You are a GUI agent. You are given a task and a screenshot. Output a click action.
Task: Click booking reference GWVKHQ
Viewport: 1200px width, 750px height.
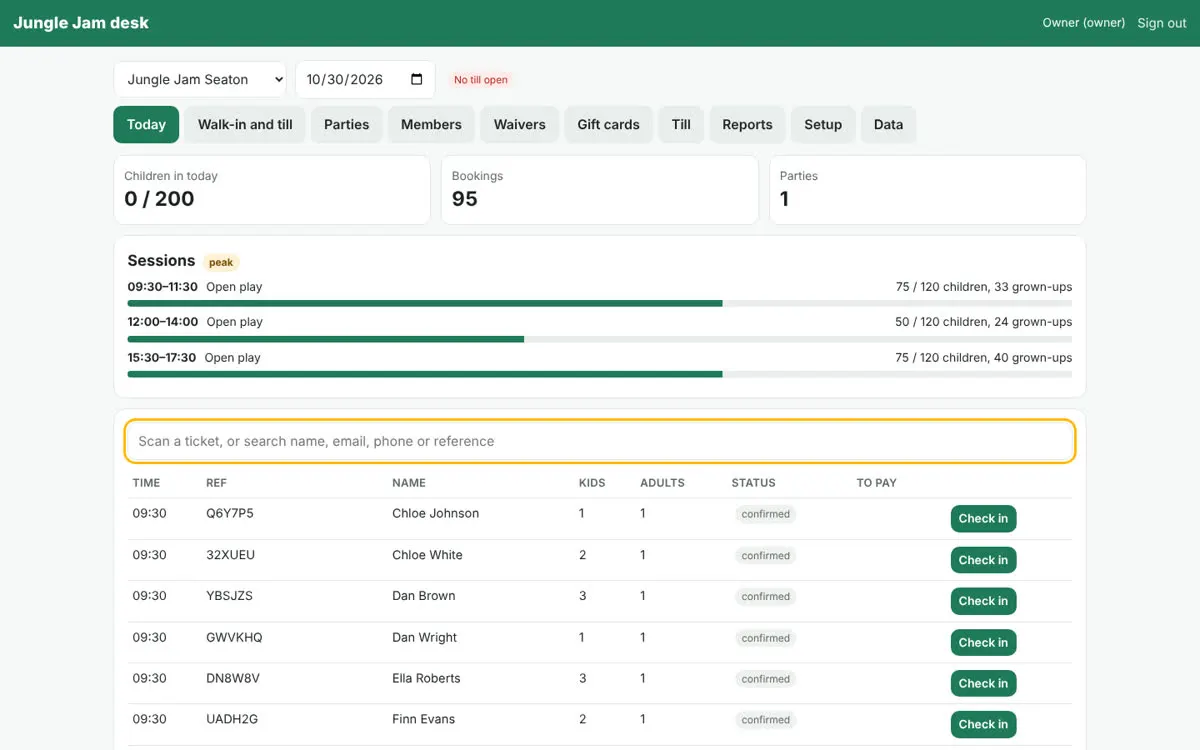coord(234,637)
